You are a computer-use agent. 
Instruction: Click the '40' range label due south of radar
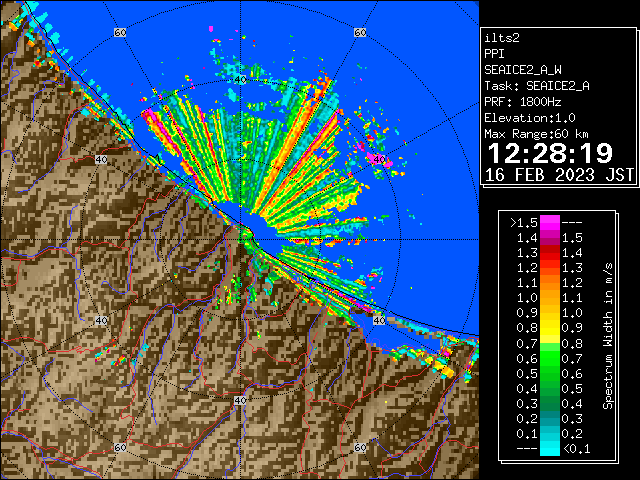pyautogui.click(x=240, y=400)
